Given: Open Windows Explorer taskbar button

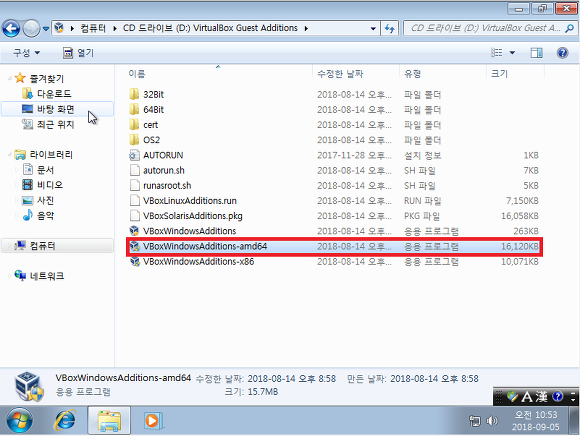Looking at the screenshot, I should [109, 420].
